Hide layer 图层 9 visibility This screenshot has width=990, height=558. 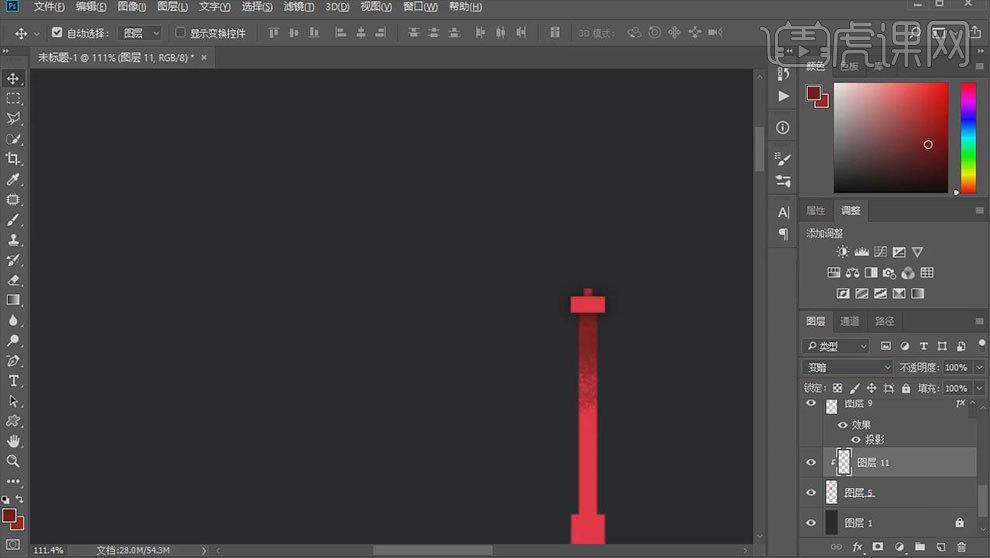click(811, 403)
